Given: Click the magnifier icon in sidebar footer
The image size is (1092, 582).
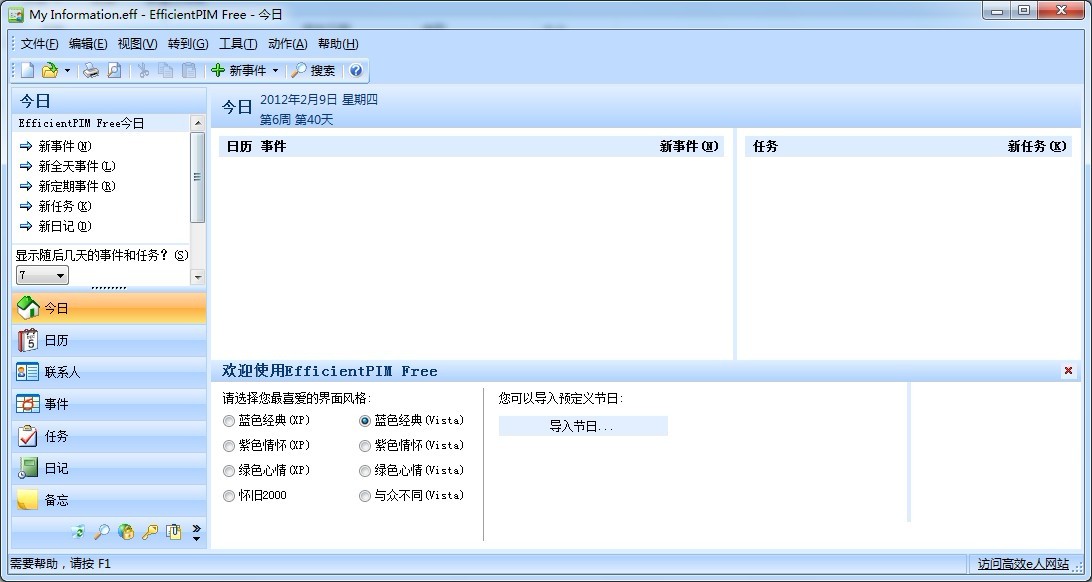Looking at the screenshot, I should 102,532.
